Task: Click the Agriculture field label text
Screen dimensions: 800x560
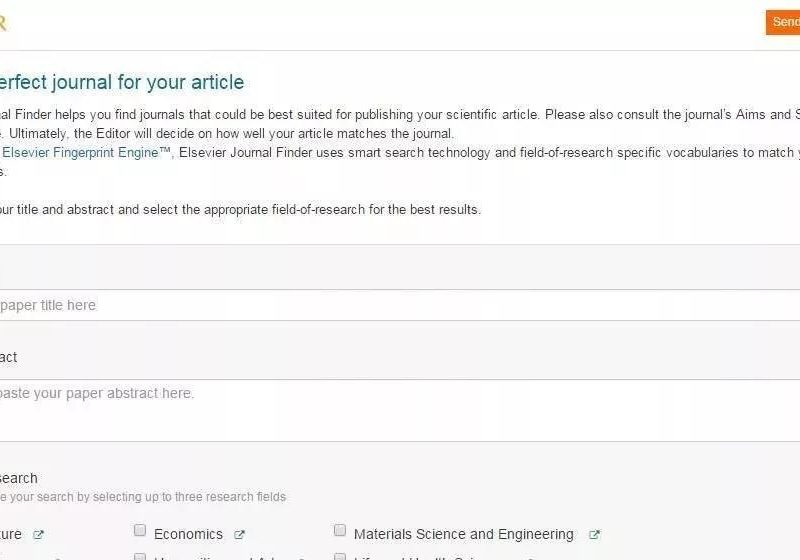Action: pos(10,534)
